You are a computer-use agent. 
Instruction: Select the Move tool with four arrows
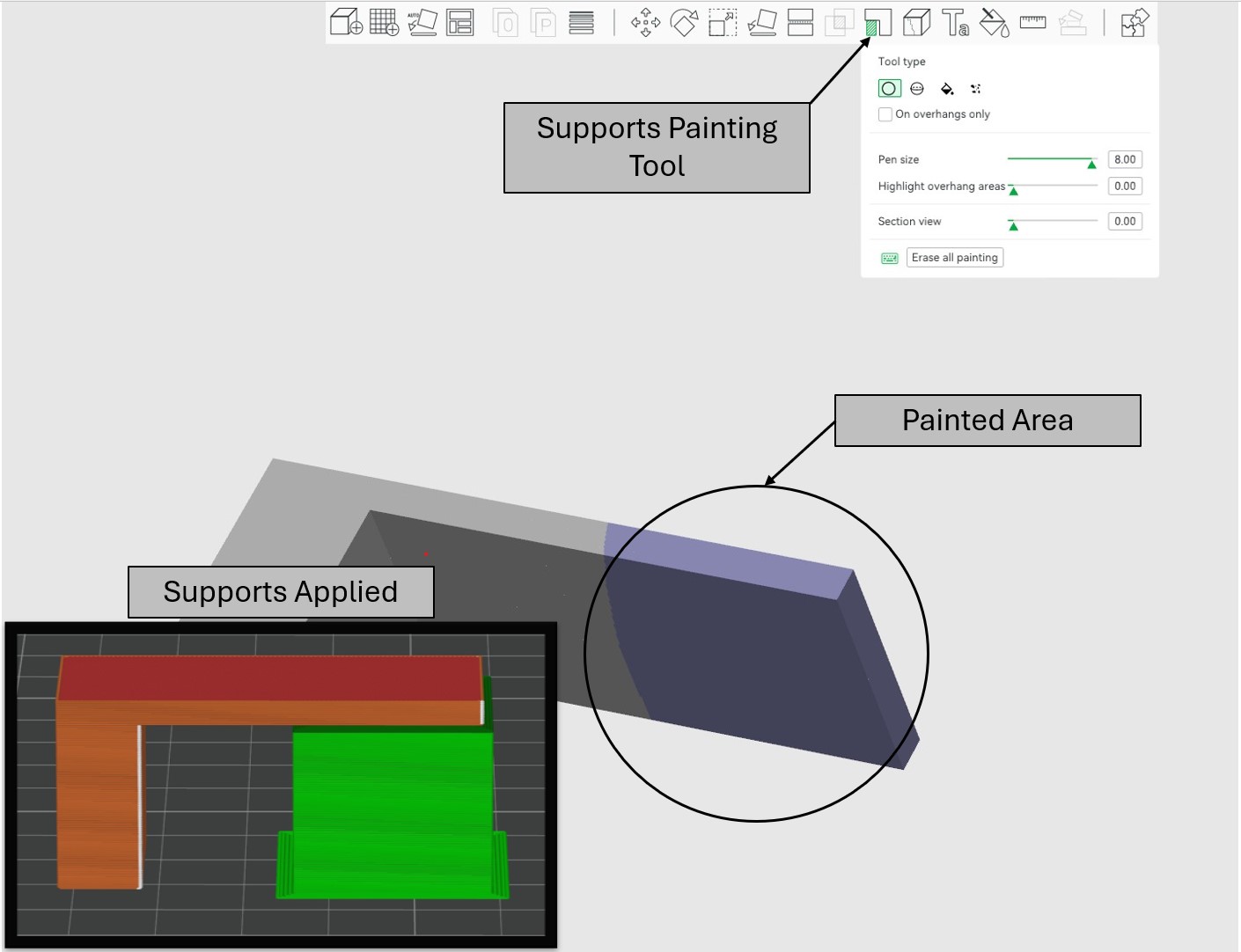click(x=645, y=22)
